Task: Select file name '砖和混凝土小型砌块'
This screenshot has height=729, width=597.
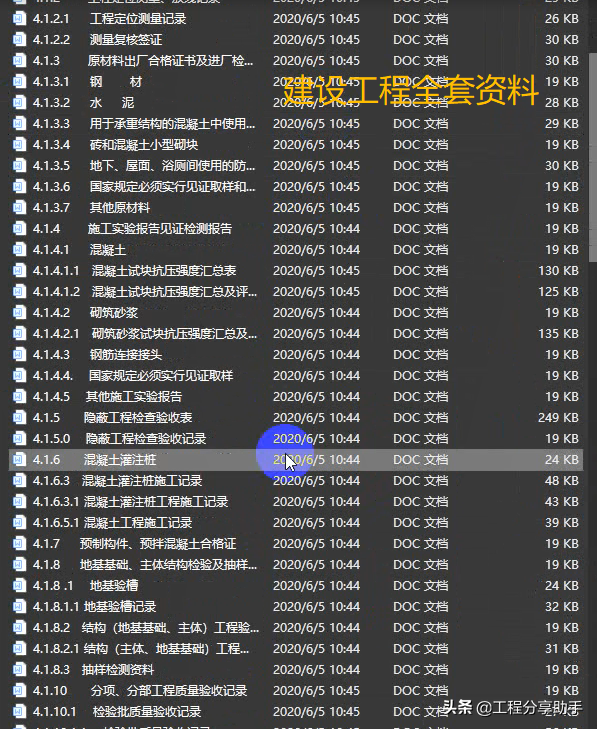Action: click(144, 145)
